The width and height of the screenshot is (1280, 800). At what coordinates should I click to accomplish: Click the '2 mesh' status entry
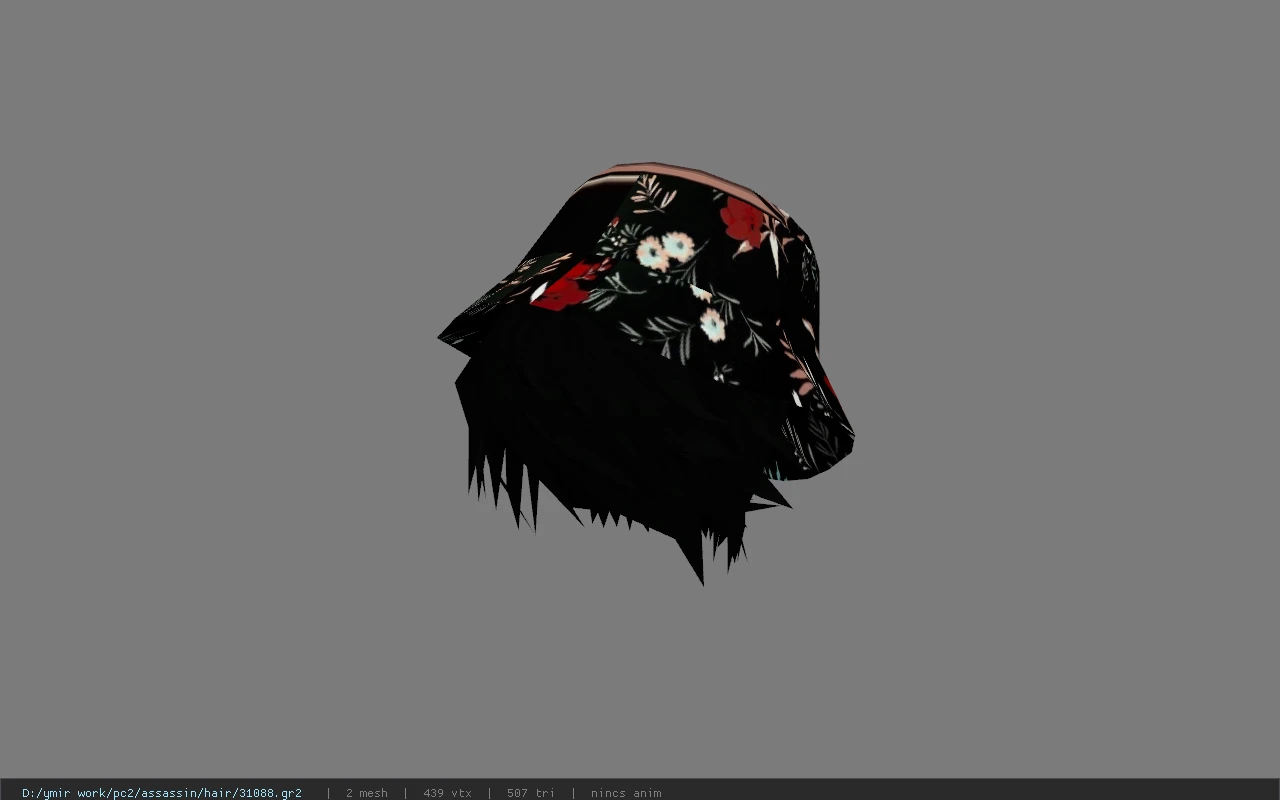(x=367, y=793)
